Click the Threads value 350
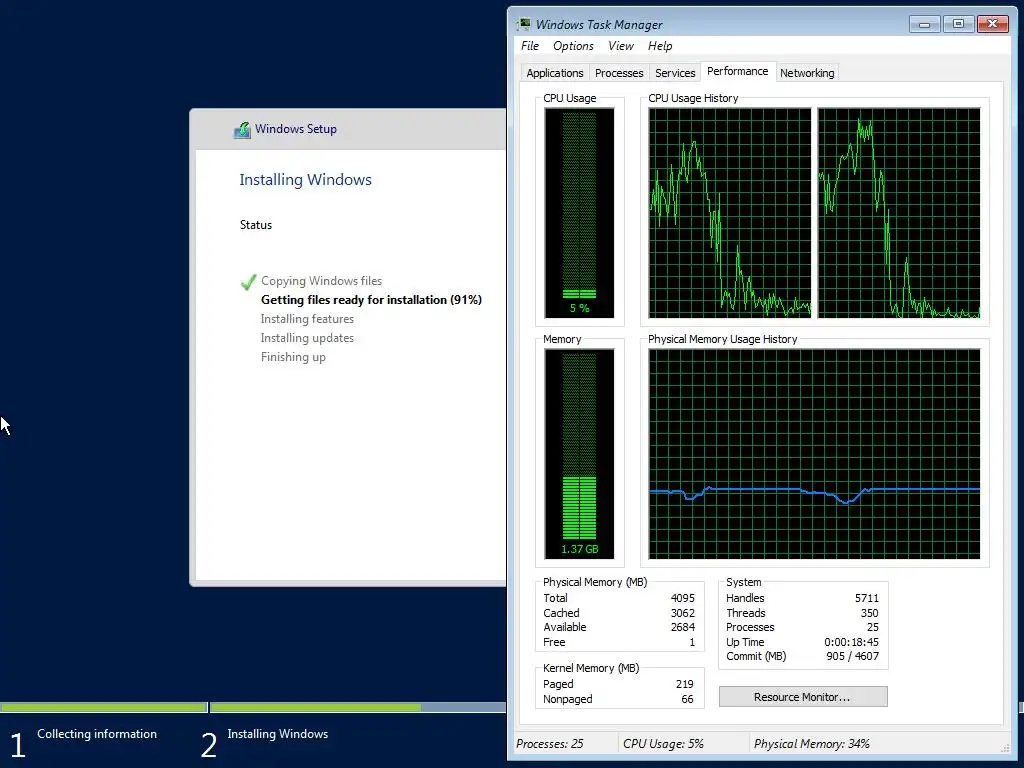This screenshot has width=1024, height=768. click(869, 613)
